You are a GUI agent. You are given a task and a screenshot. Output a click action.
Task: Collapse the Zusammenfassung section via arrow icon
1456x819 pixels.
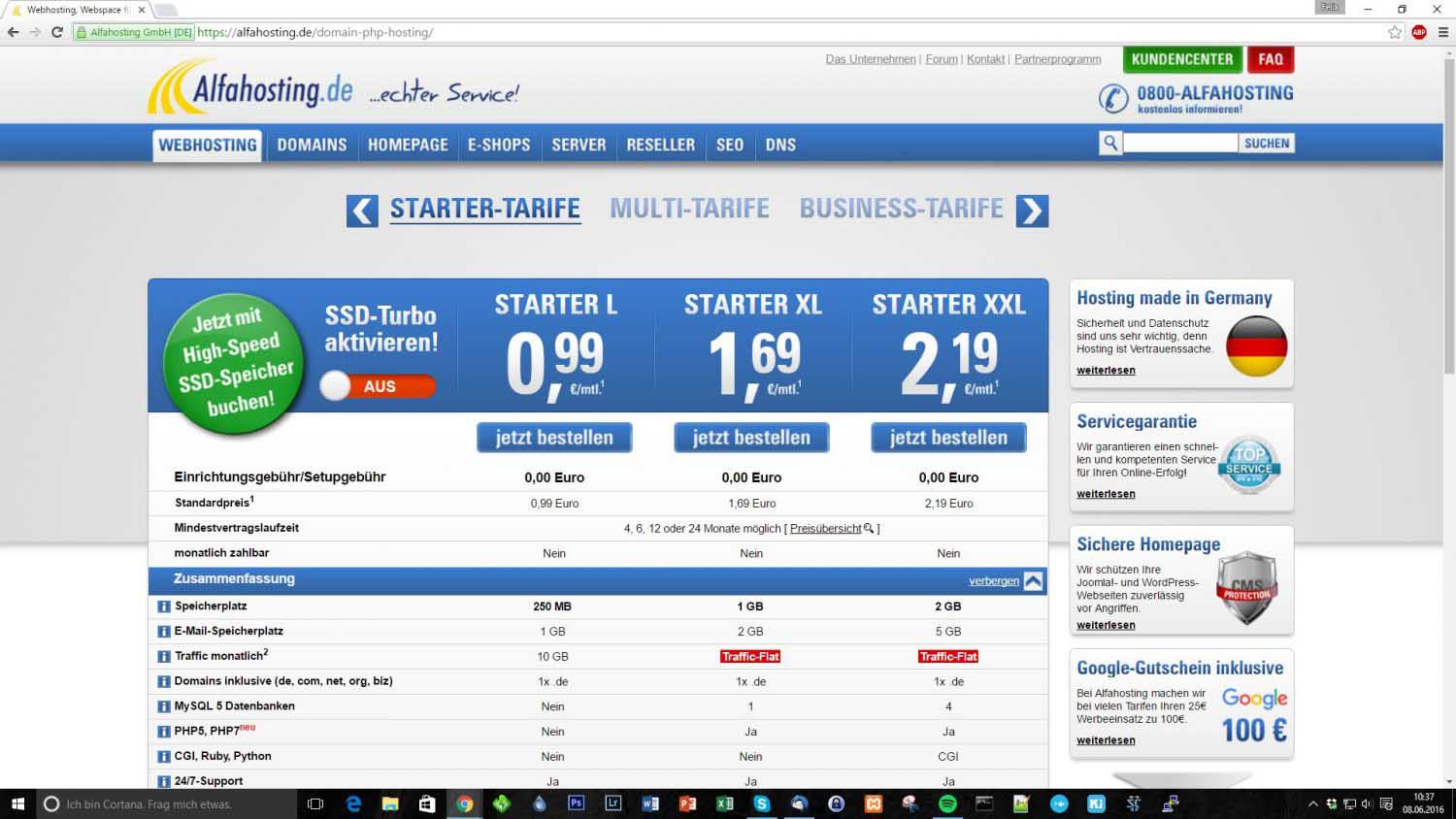[1033, 581]
